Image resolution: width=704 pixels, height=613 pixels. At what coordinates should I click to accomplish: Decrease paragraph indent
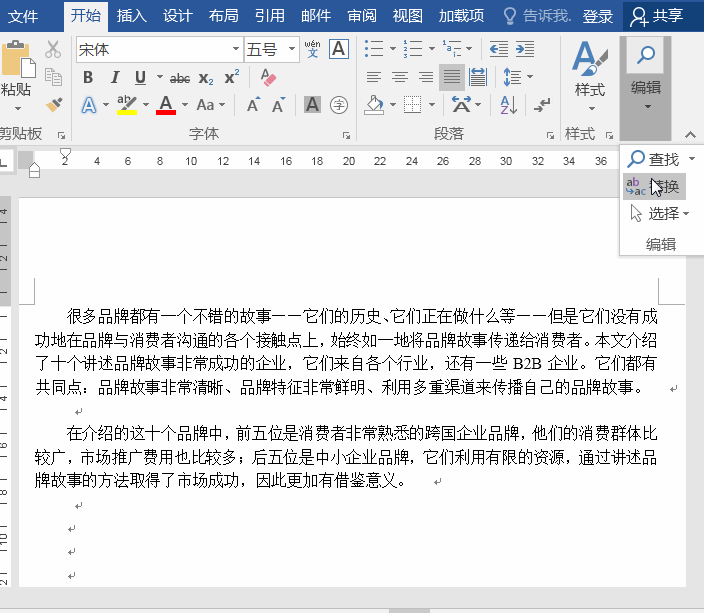pyautogui.click(x=498, y=49)
